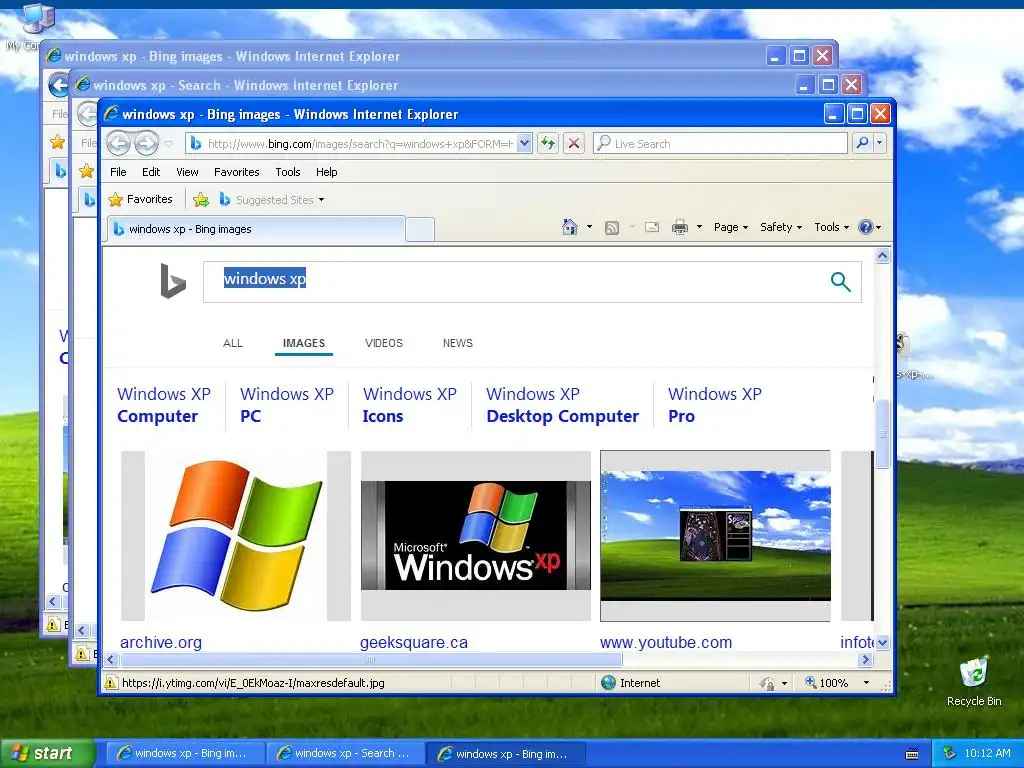Select the 'windows xp - Bing images' browser tab
Viewport: 1024px width, 768px height.
tap(255, 229)
